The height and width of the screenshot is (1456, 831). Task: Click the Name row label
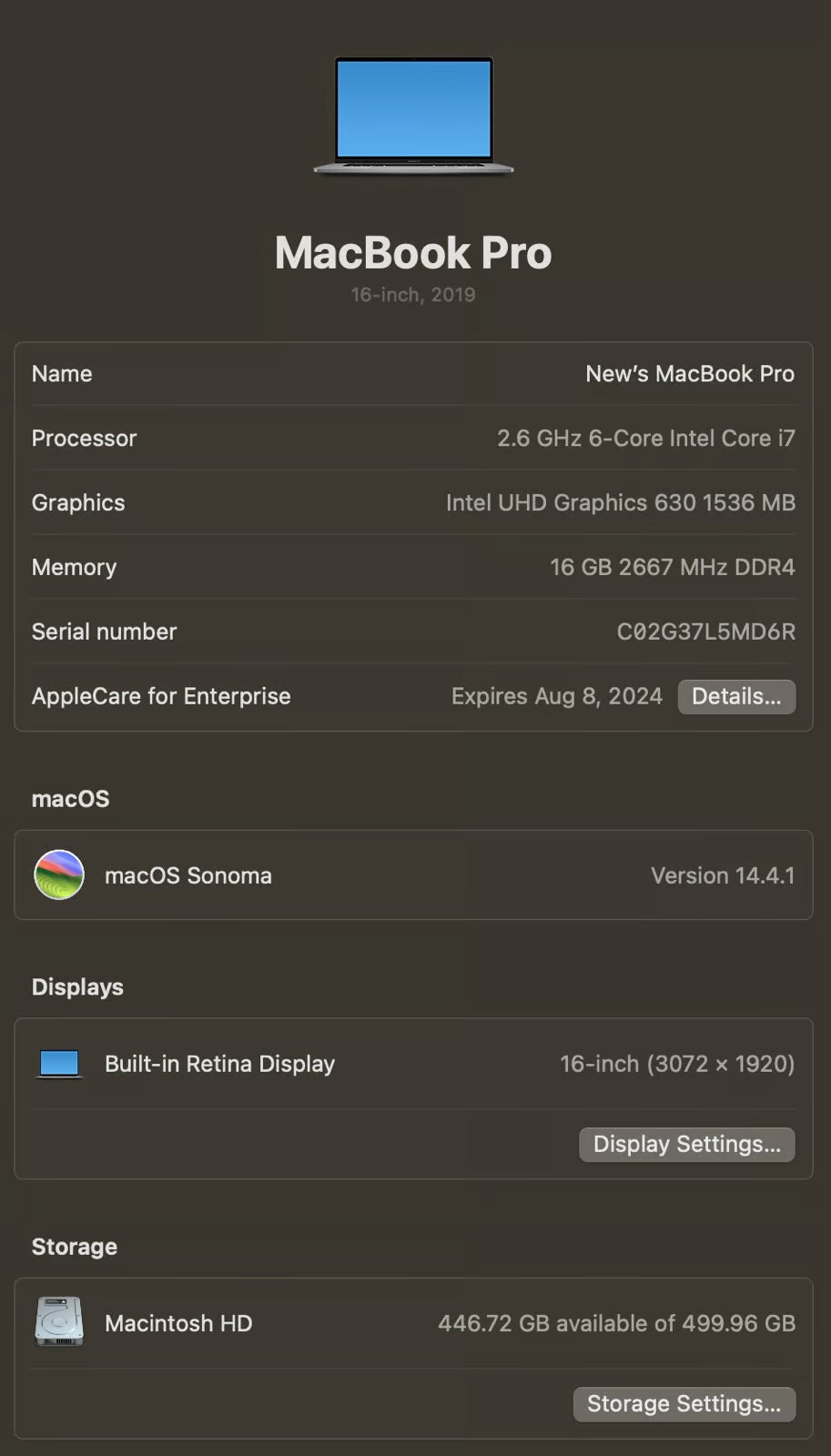click(62, 374)
